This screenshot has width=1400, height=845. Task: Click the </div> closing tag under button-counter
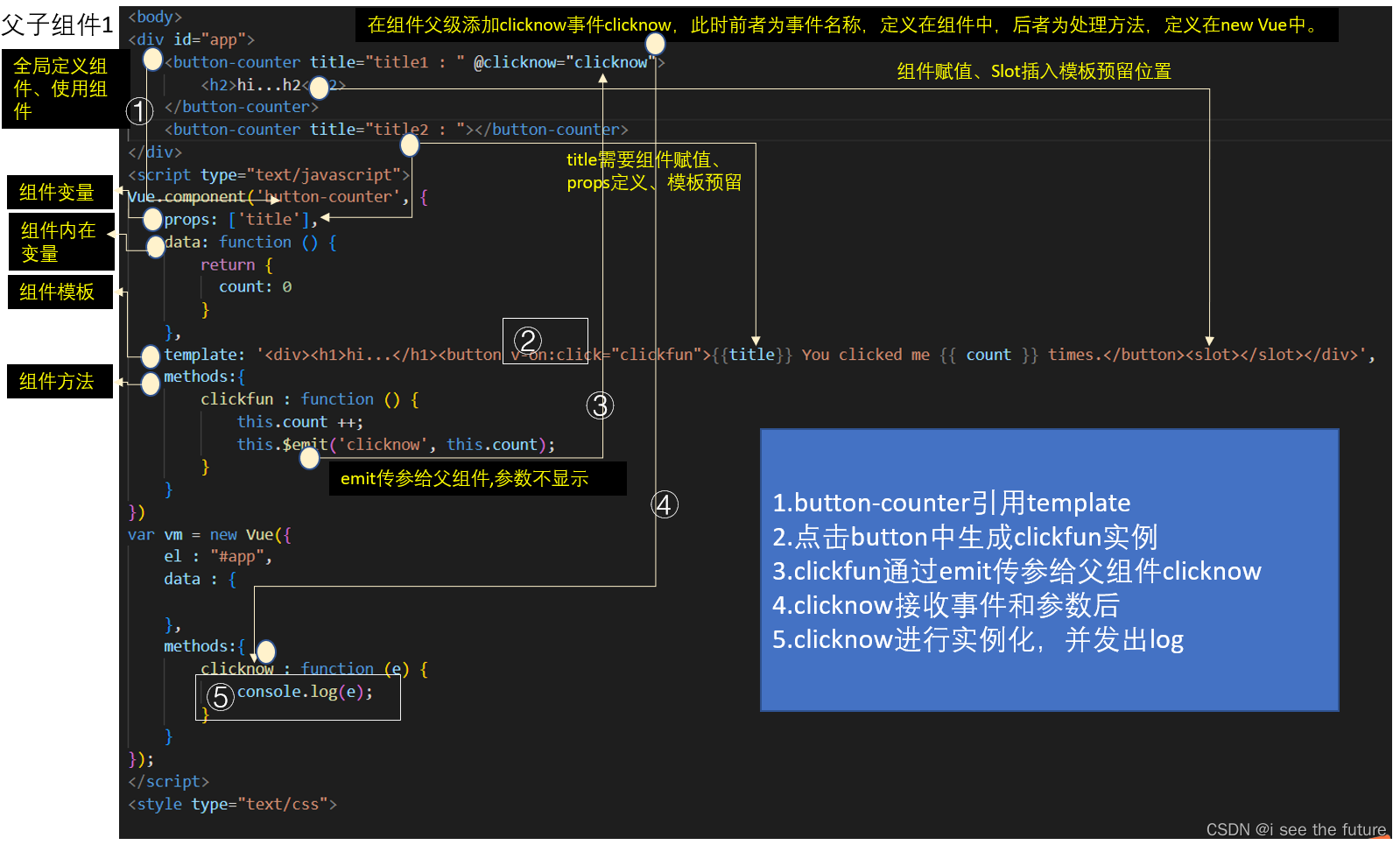[155, 152]
